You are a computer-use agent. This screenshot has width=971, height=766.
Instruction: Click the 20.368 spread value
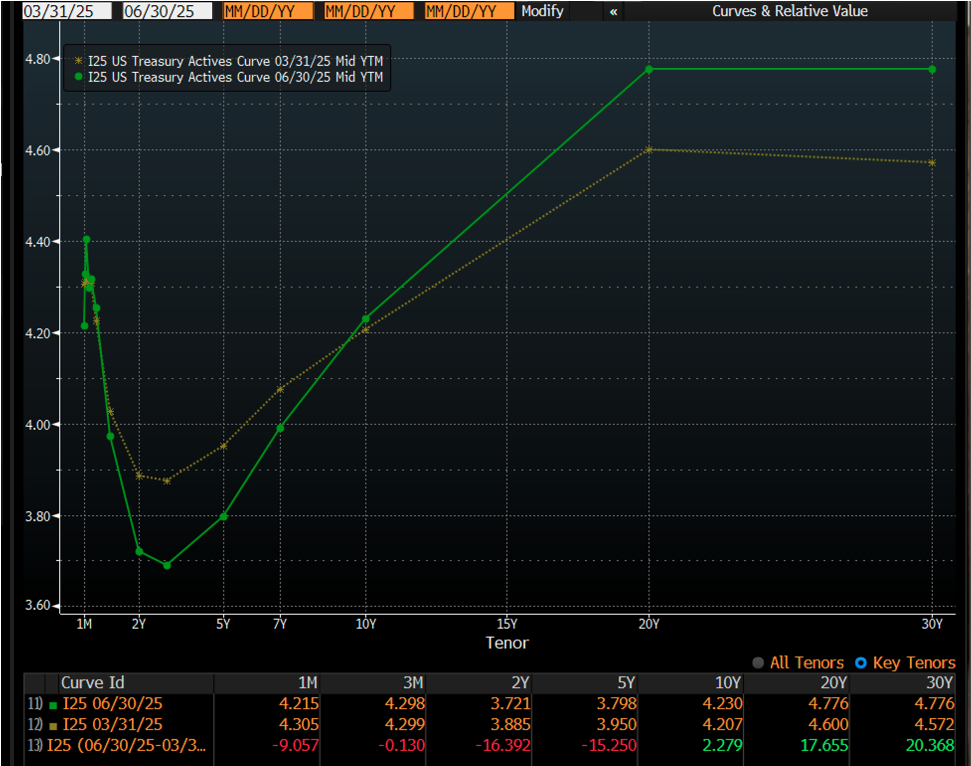click(x=930, y=745)
